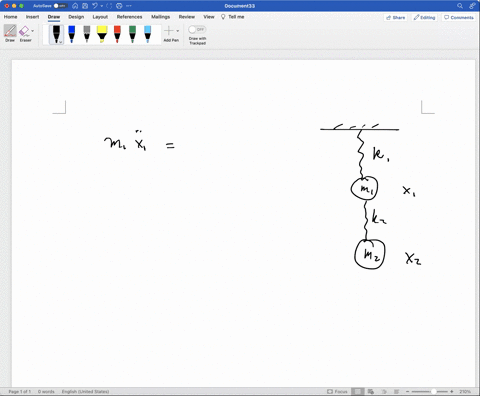480x396 pixels.
Task: Pick the green pen
Action: click(132, 34)
